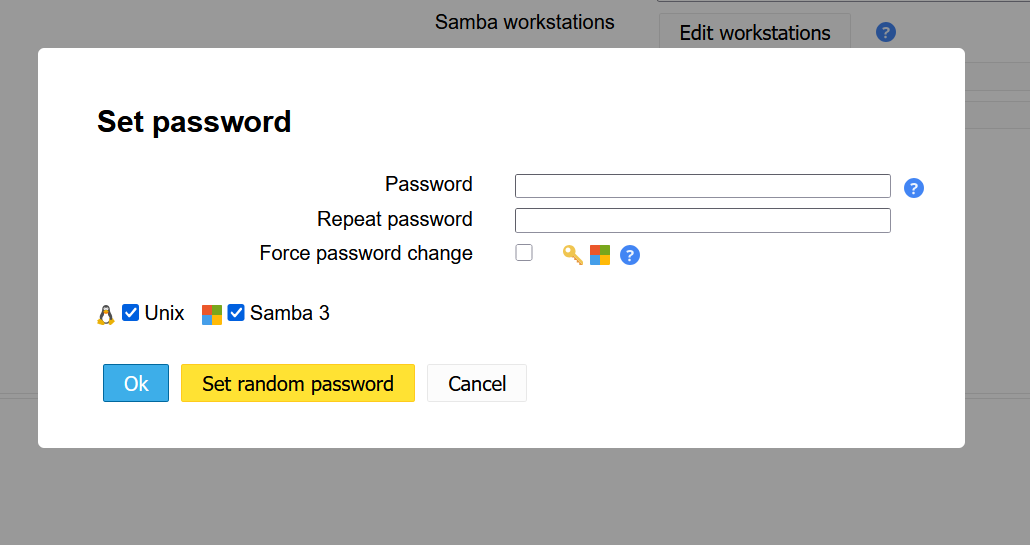Click the help icon next to Force password change
Image resolution: width=1030 pixels, height=545 pixels.
(x=629, y=255)
